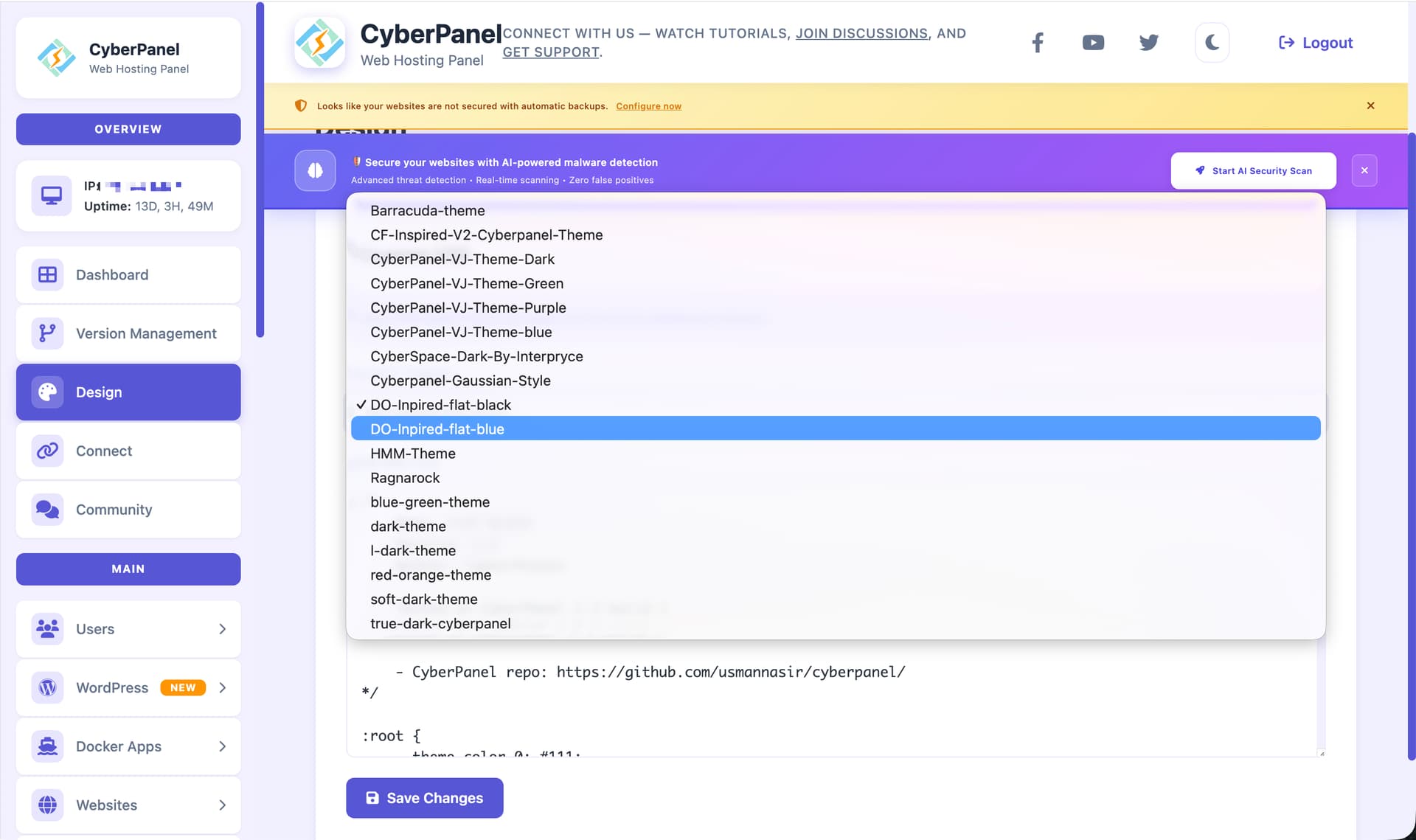This screenshot has height=840, width=1416.
Task: Click the Dashboard grid icon in sidebar
Action: (48, 274)
